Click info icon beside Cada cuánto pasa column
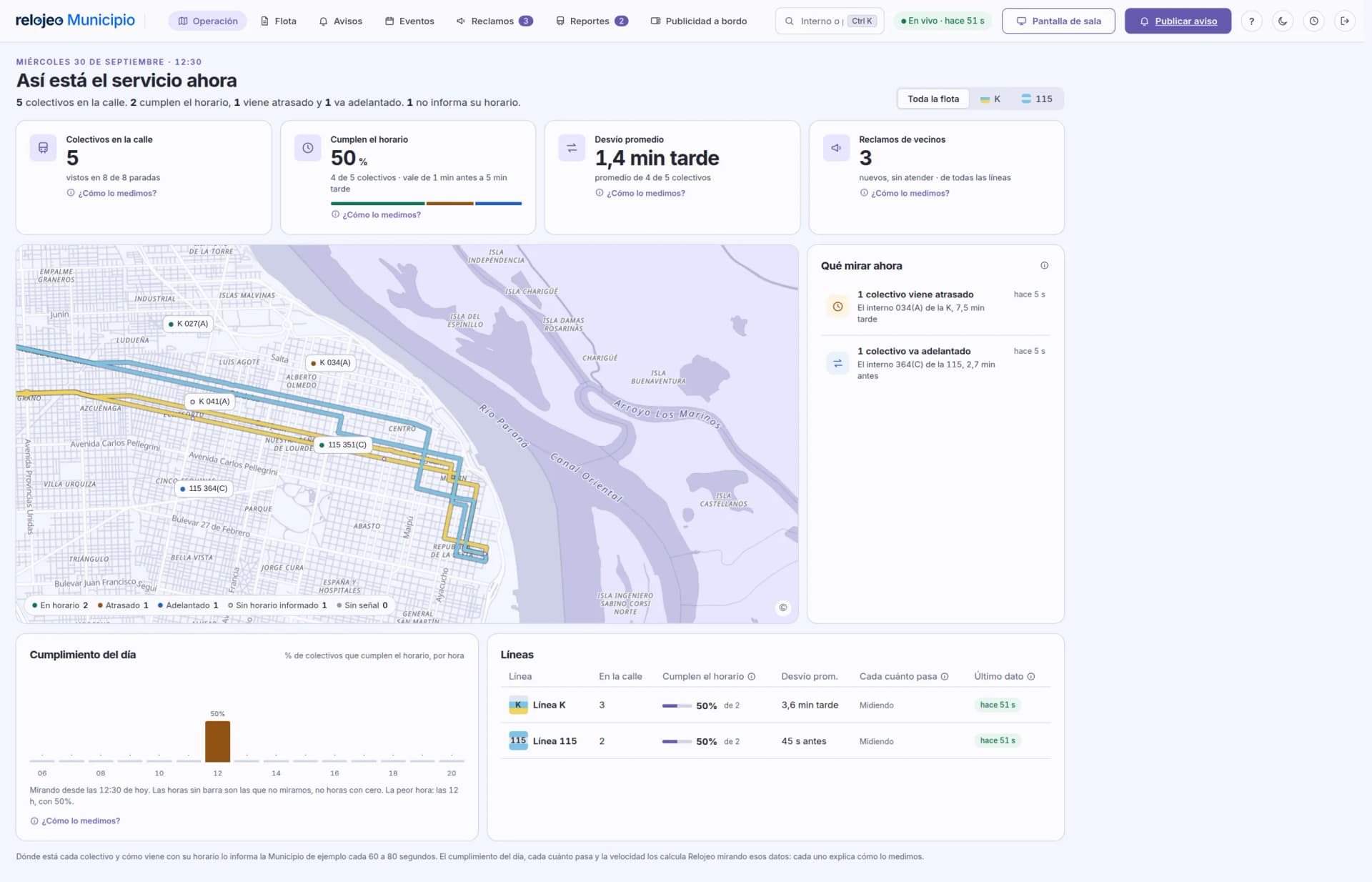The height and width of the screenshot is (882, 1372). [x=944, y=677]
